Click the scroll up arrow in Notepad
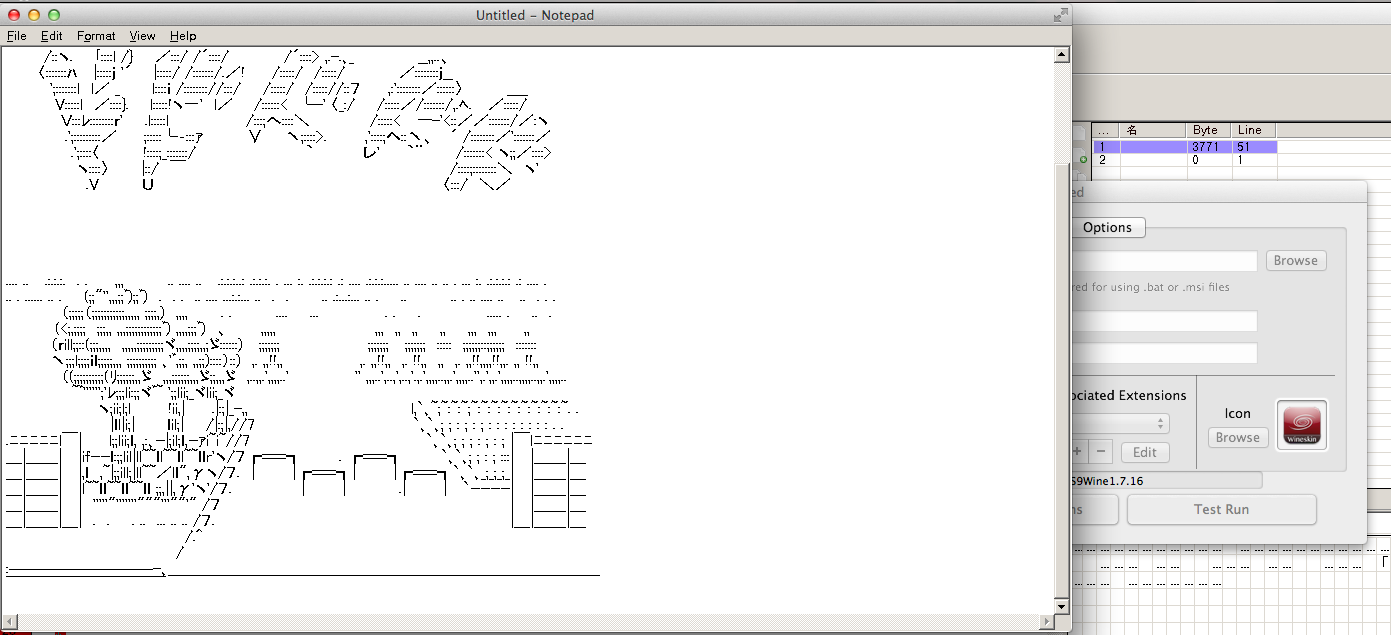The height and width of the screenshot is (635, 1391). pyautogui.click(x=1062, y=54)
